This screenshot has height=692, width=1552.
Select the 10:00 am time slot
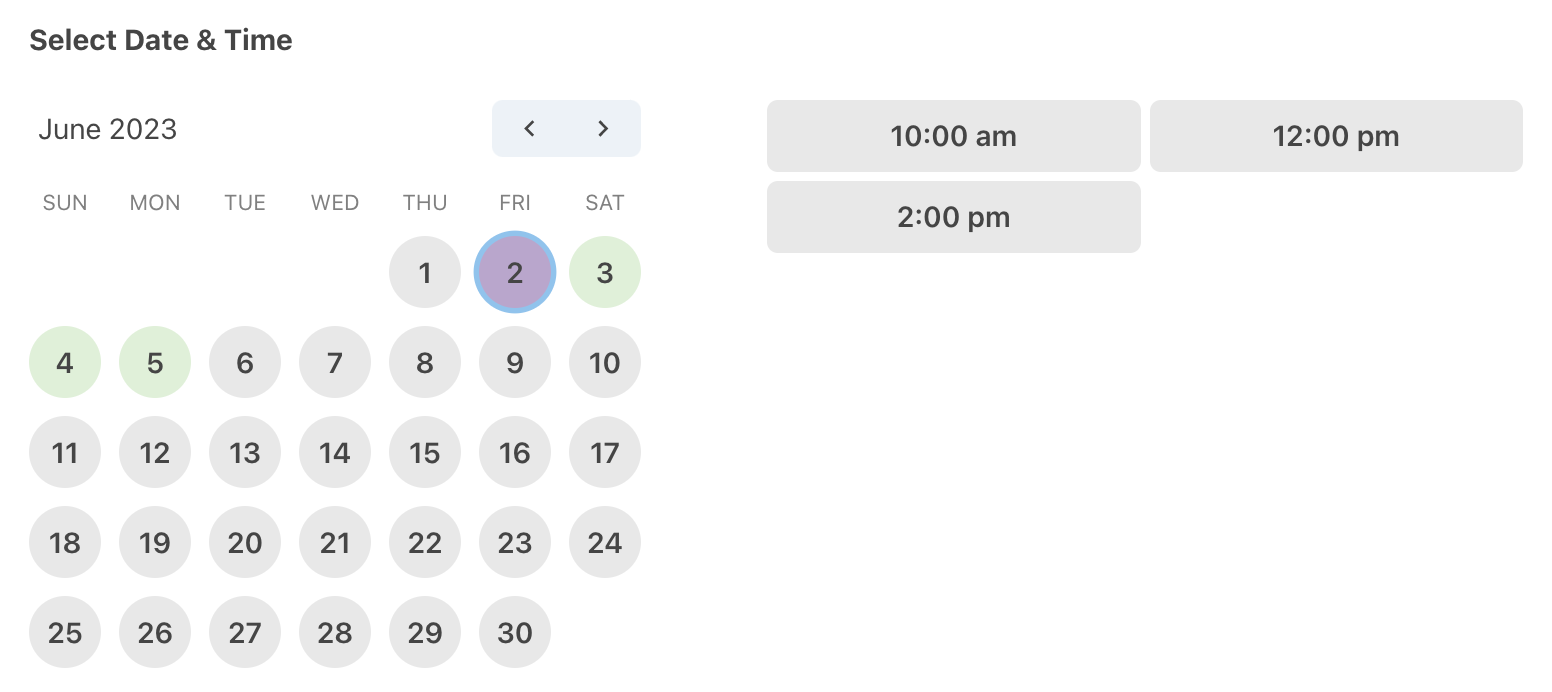tap(953, 136)
